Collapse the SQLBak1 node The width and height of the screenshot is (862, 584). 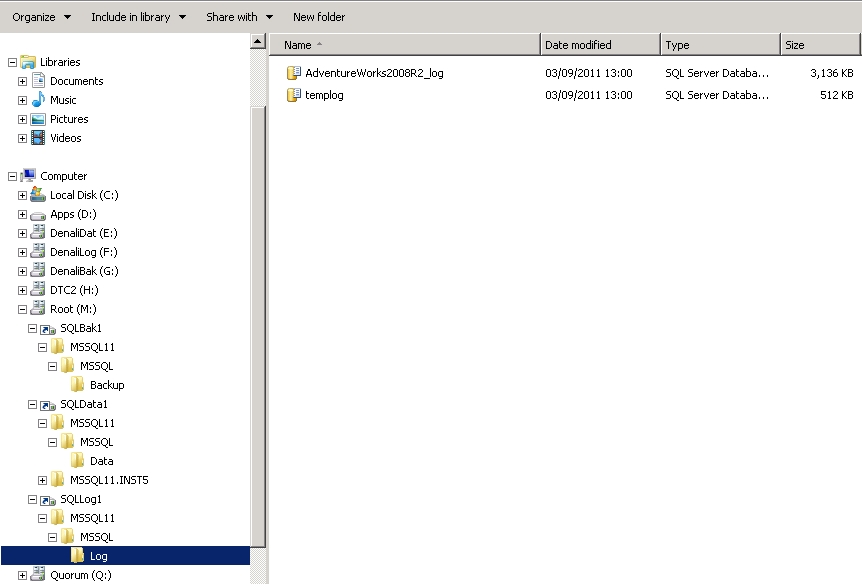click(x=32, y=328)
